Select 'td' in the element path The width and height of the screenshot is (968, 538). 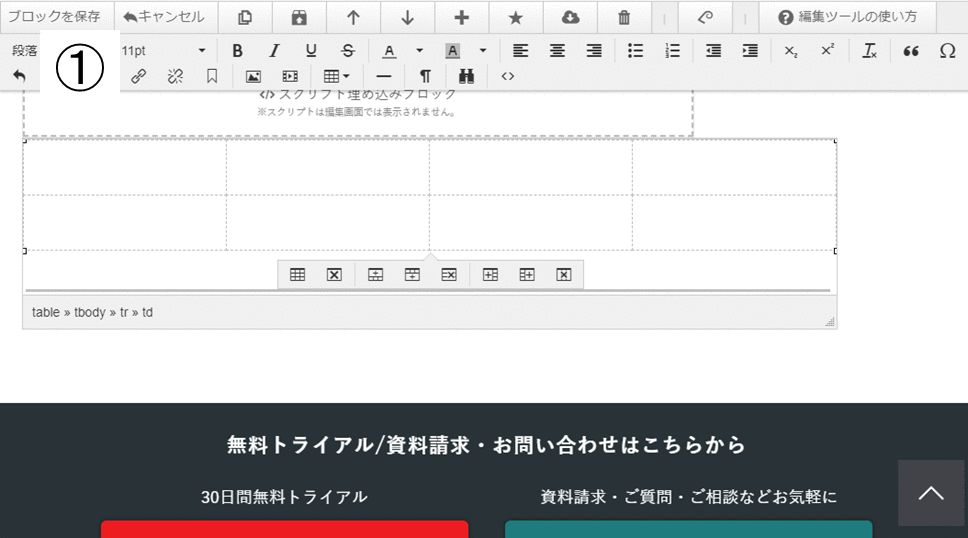coord(147,313)
